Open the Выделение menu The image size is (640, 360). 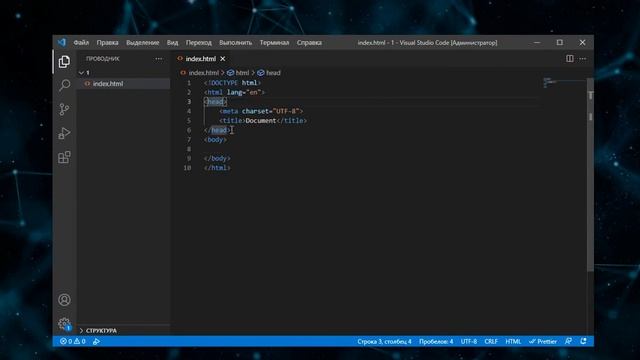[x=142, y=42]
